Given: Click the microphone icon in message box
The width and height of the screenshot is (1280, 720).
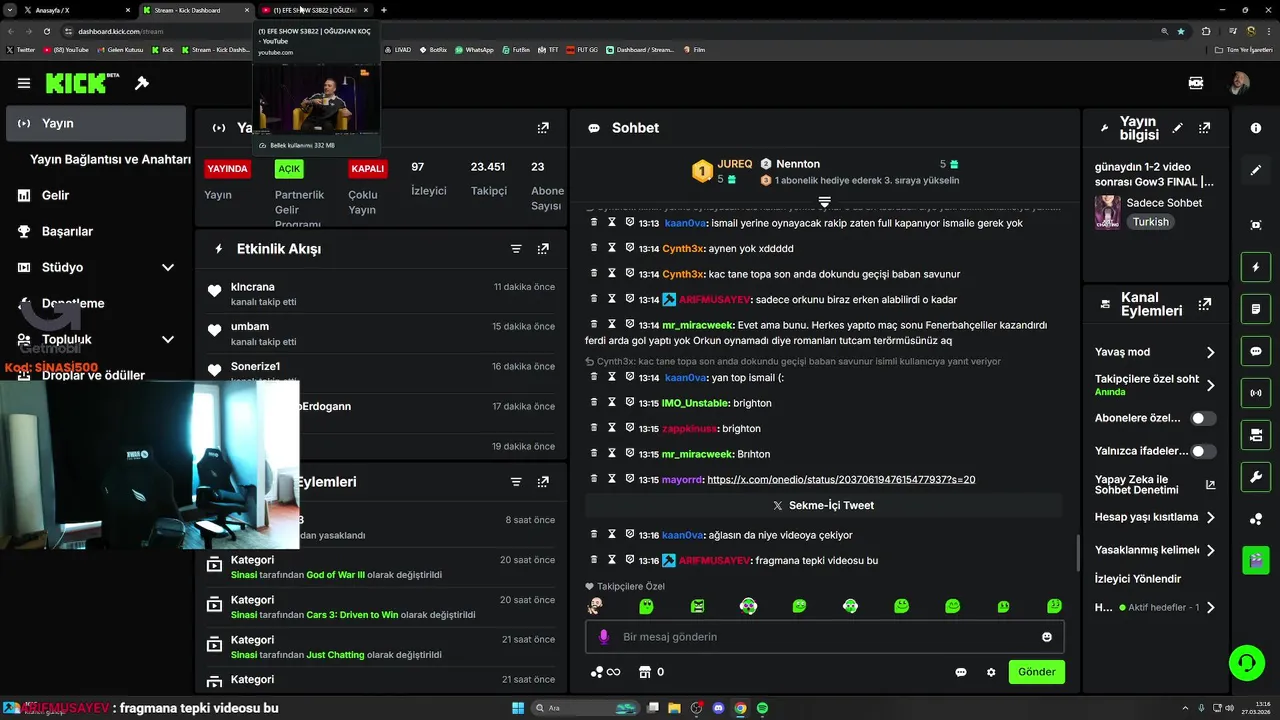Looking at the screenshot, I should [603, 637].
